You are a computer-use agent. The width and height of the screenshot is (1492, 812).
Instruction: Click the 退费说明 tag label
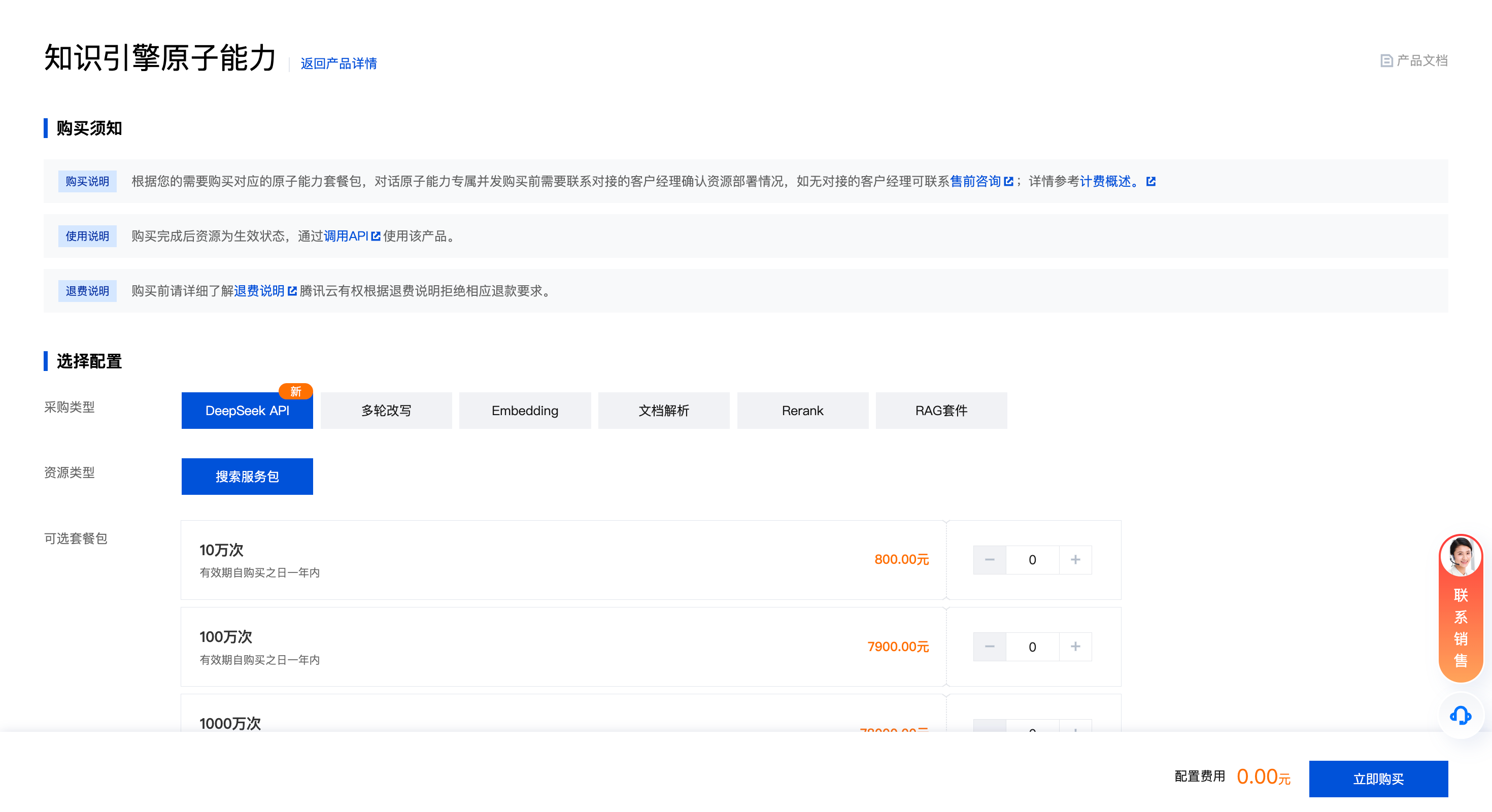tap(87, 291)
